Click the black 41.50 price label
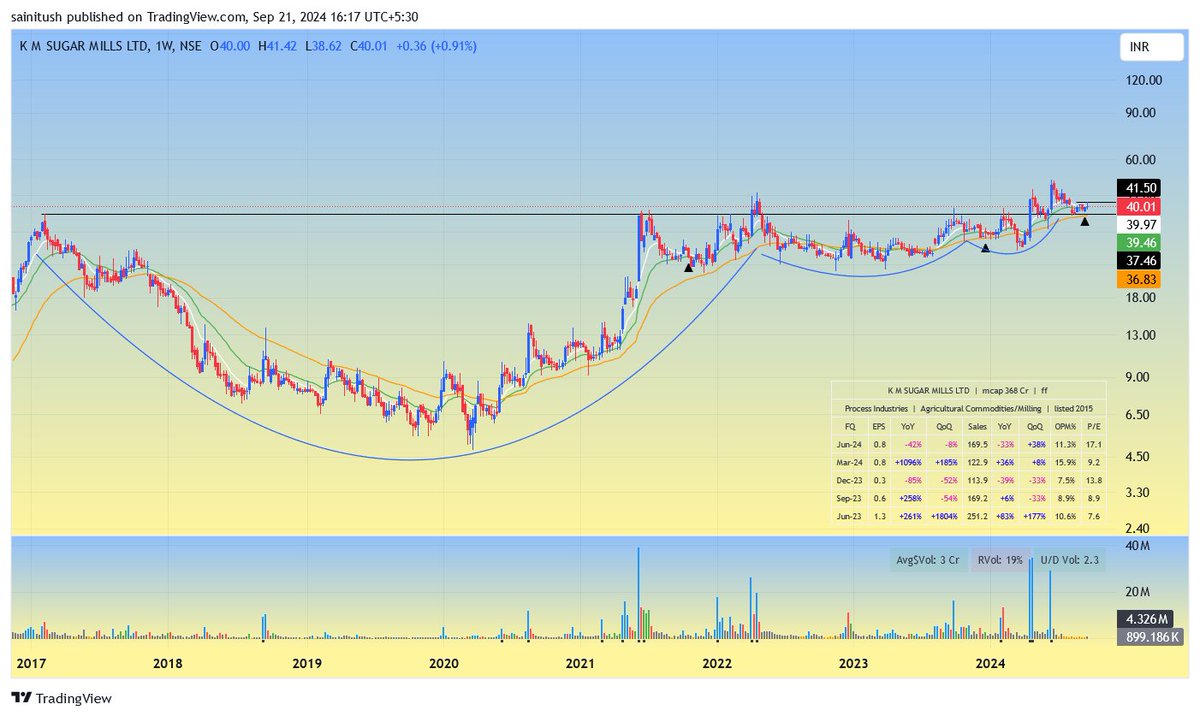Screen dimensions: 1200x716 1141,187
